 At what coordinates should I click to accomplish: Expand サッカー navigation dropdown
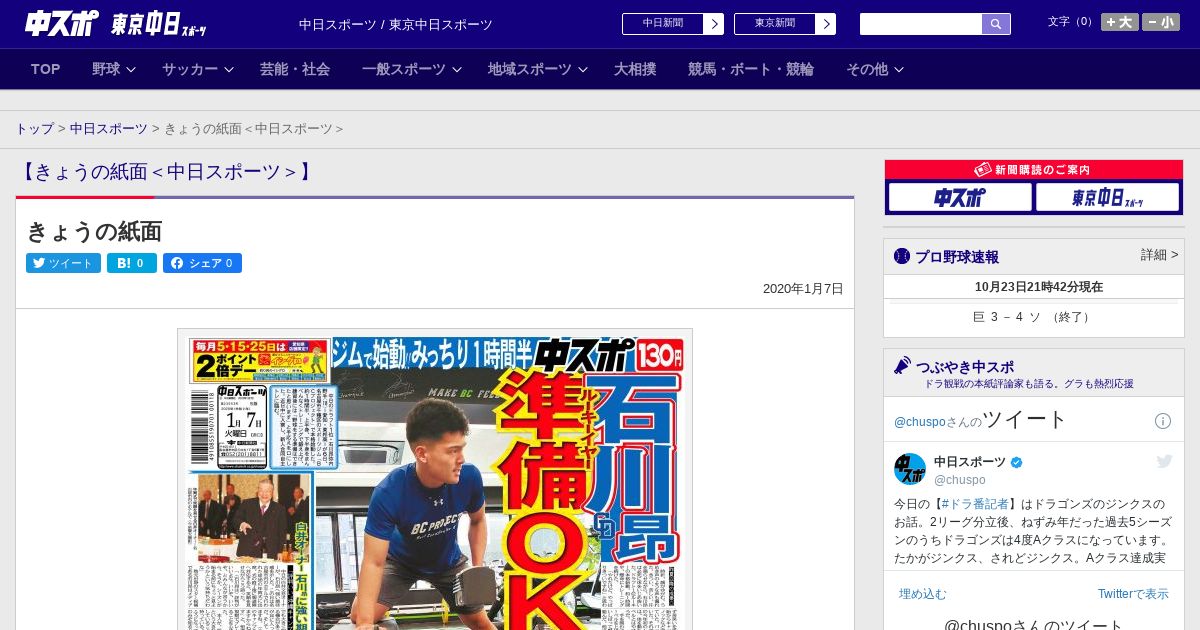point(198,69)
